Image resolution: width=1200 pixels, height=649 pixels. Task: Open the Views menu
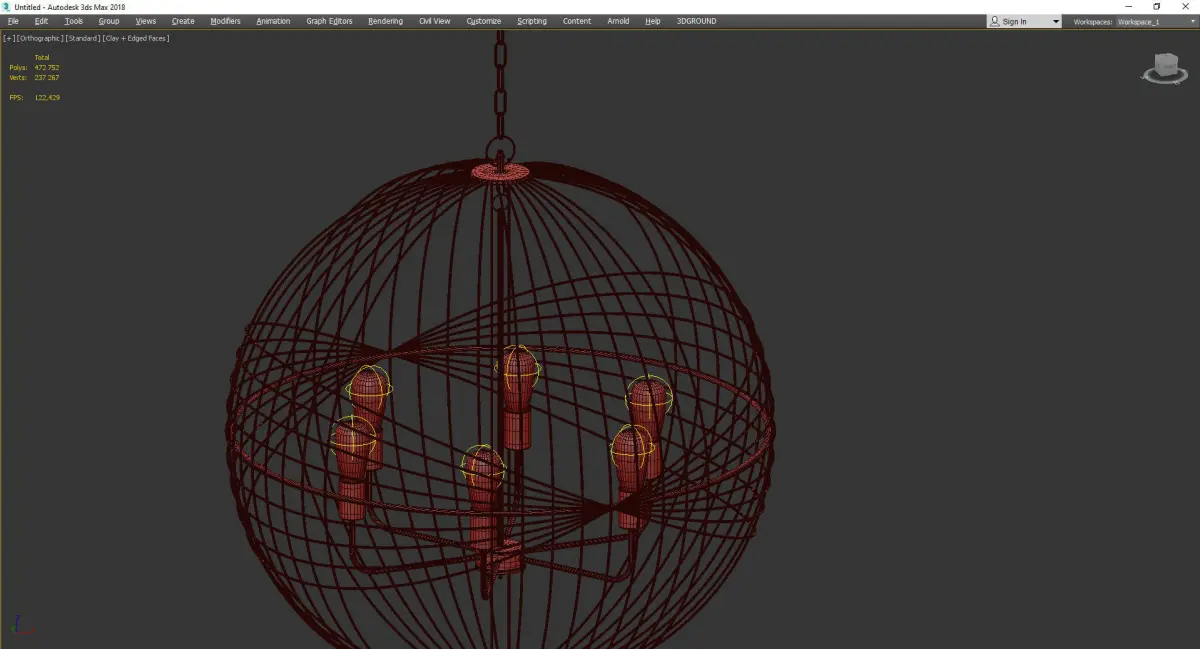(x=146, y=21)
